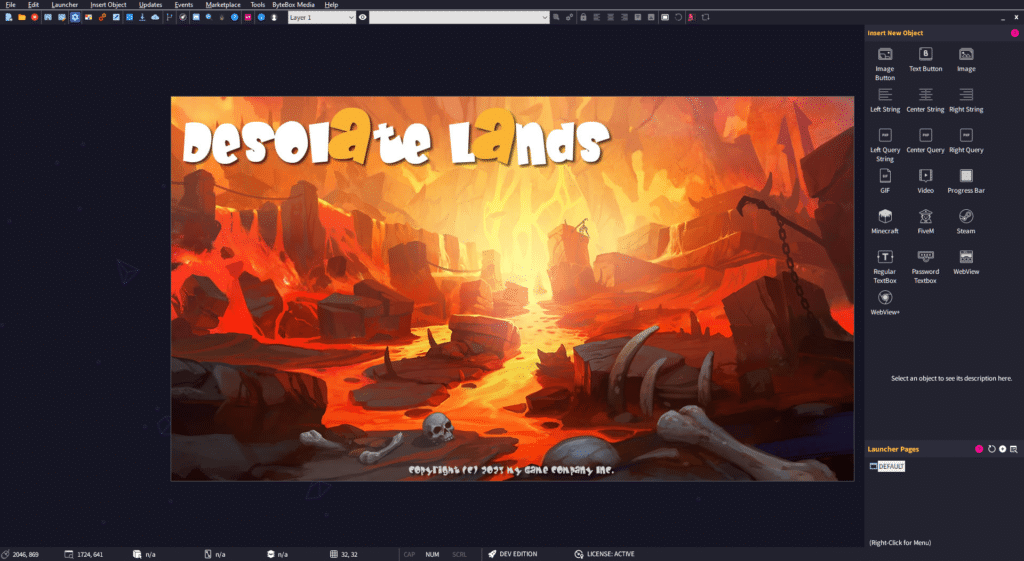Open the Marketplace menu
Screen dimensions: 1024x561
point(223,5)
